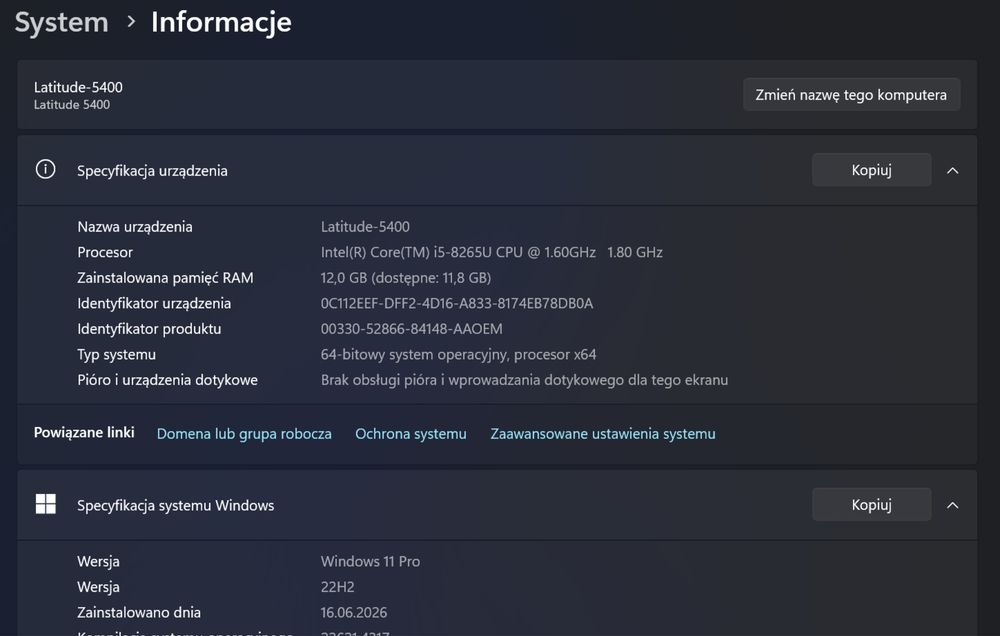Click the Latitude-5400 computer name heading
The height and width of the screenshot is (636, 1000).
point(78,87)
